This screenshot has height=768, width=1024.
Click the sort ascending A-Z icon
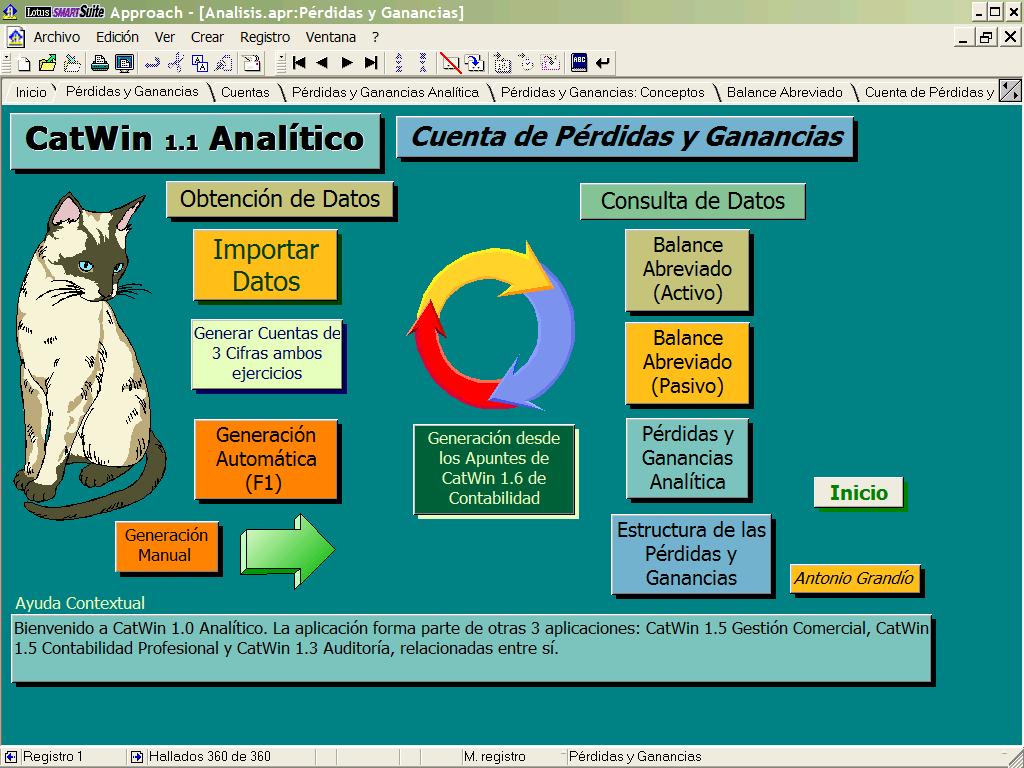399,63
